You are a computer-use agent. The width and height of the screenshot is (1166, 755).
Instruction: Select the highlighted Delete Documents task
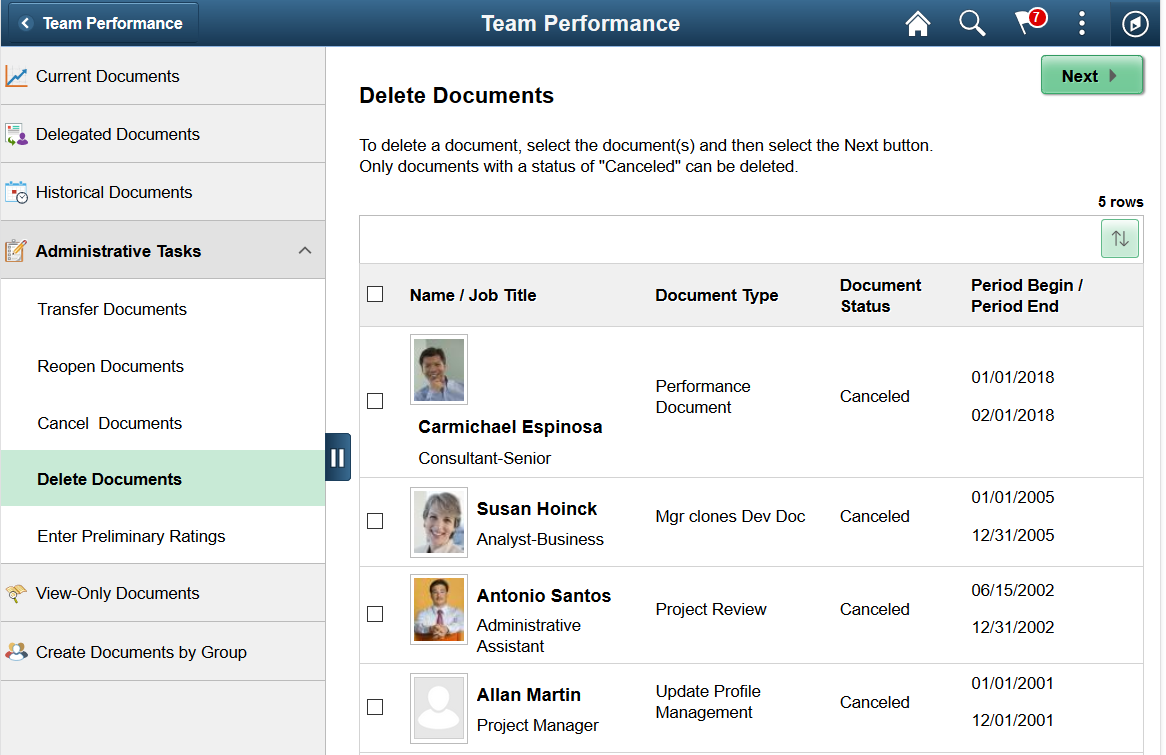(x=163, y=479)
